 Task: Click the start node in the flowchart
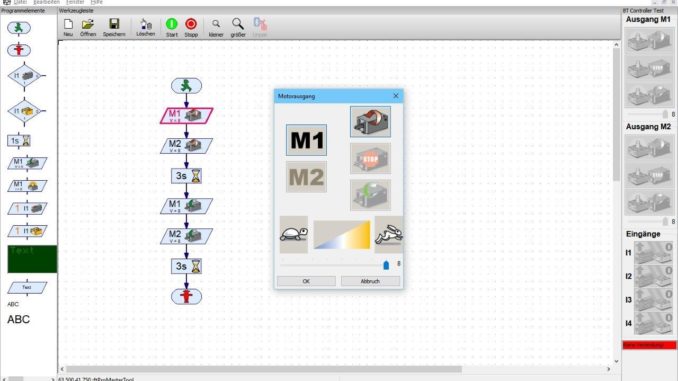186,86
